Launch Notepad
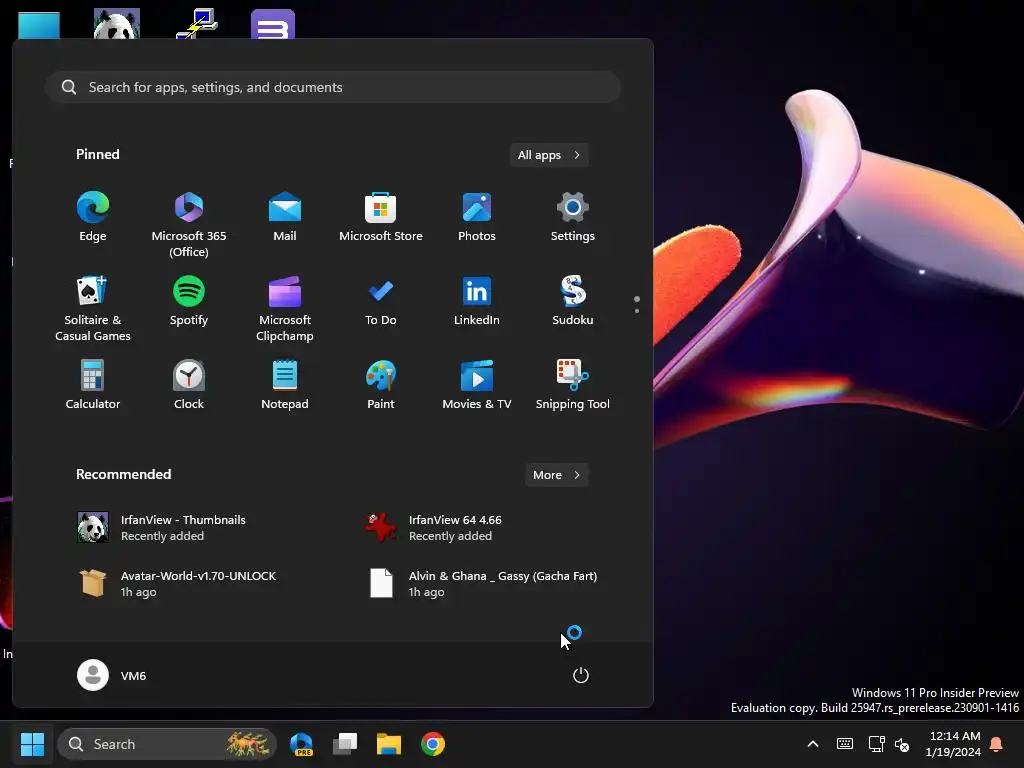 pos(285,385)
